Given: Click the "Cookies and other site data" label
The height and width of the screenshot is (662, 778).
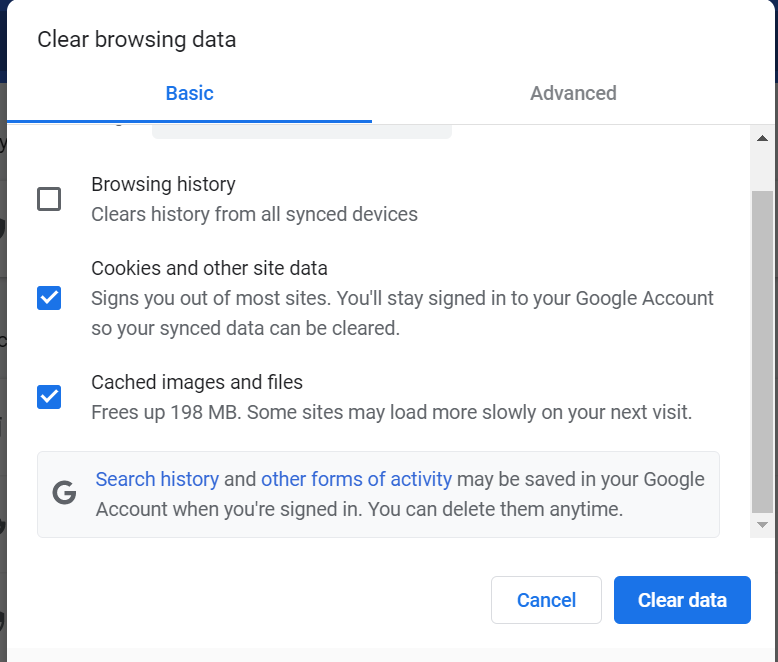Looking at the screenshot, I should tap(209, 268).
